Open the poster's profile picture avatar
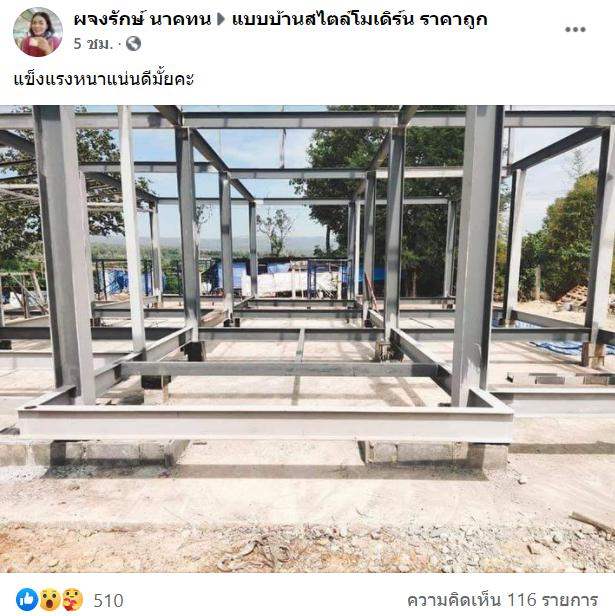The width and height of the screenshot is (615, 616). tap(38, 32)
